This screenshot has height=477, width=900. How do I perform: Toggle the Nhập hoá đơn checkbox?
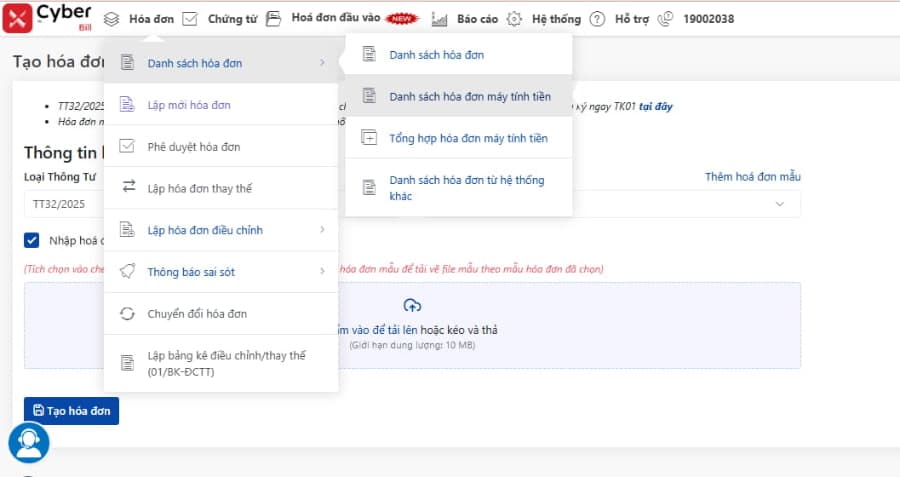pos(32,240)
